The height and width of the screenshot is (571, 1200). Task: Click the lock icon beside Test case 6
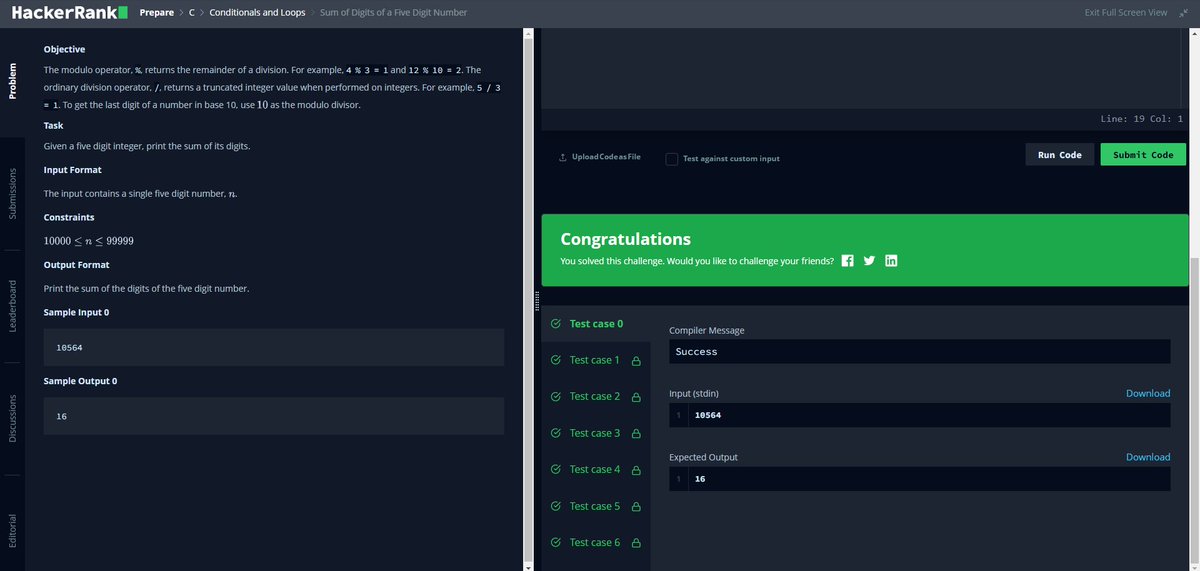point(636,543)
